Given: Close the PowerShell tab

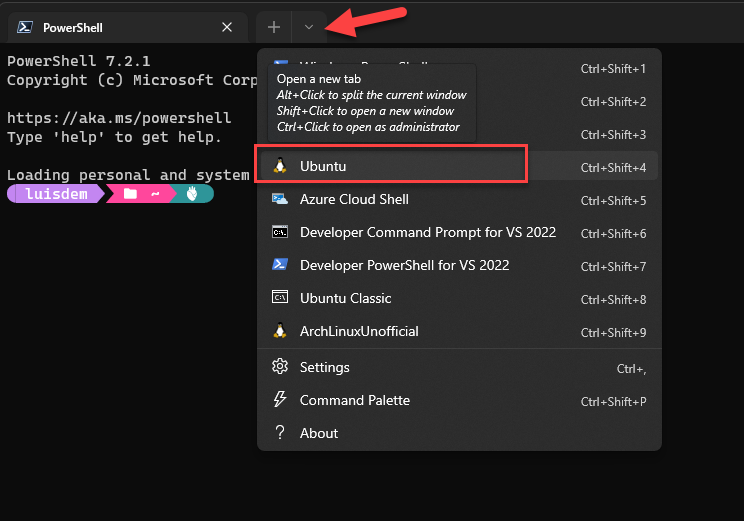Looking at the screenshot, I should (x=227, y=27).
